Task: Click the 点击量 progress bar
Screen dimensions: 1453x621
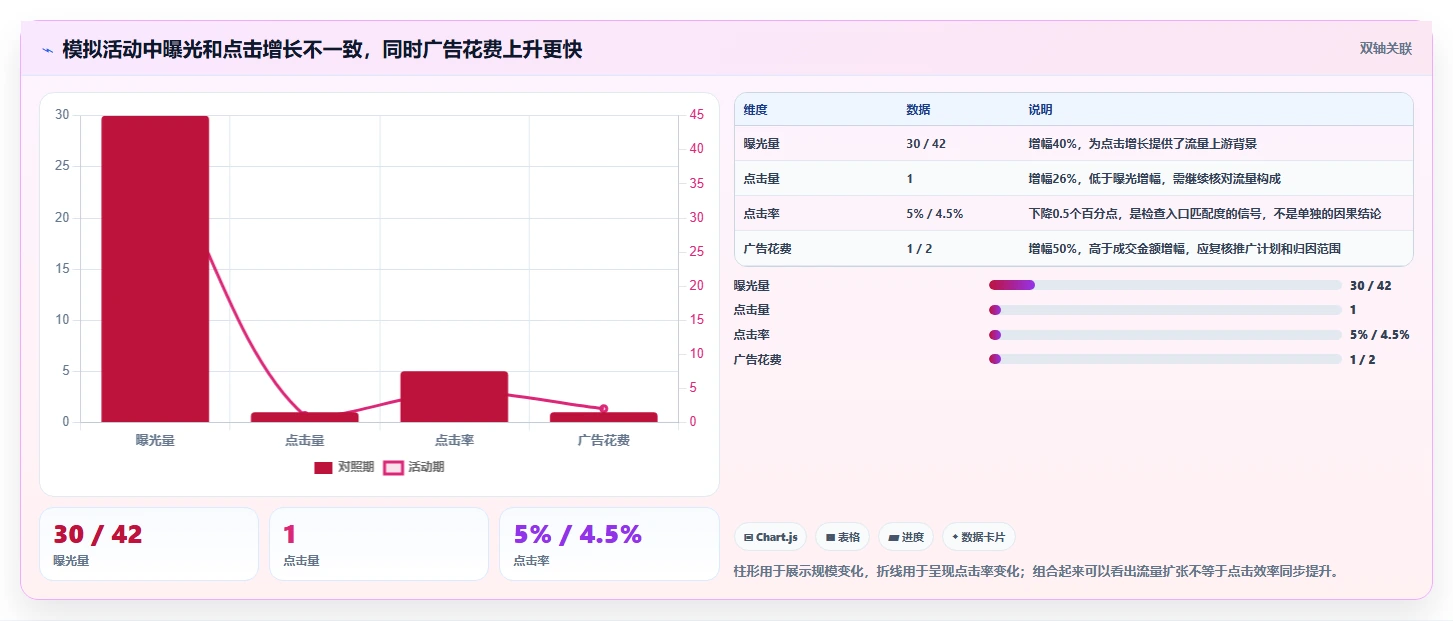Action: [1165, 310]
